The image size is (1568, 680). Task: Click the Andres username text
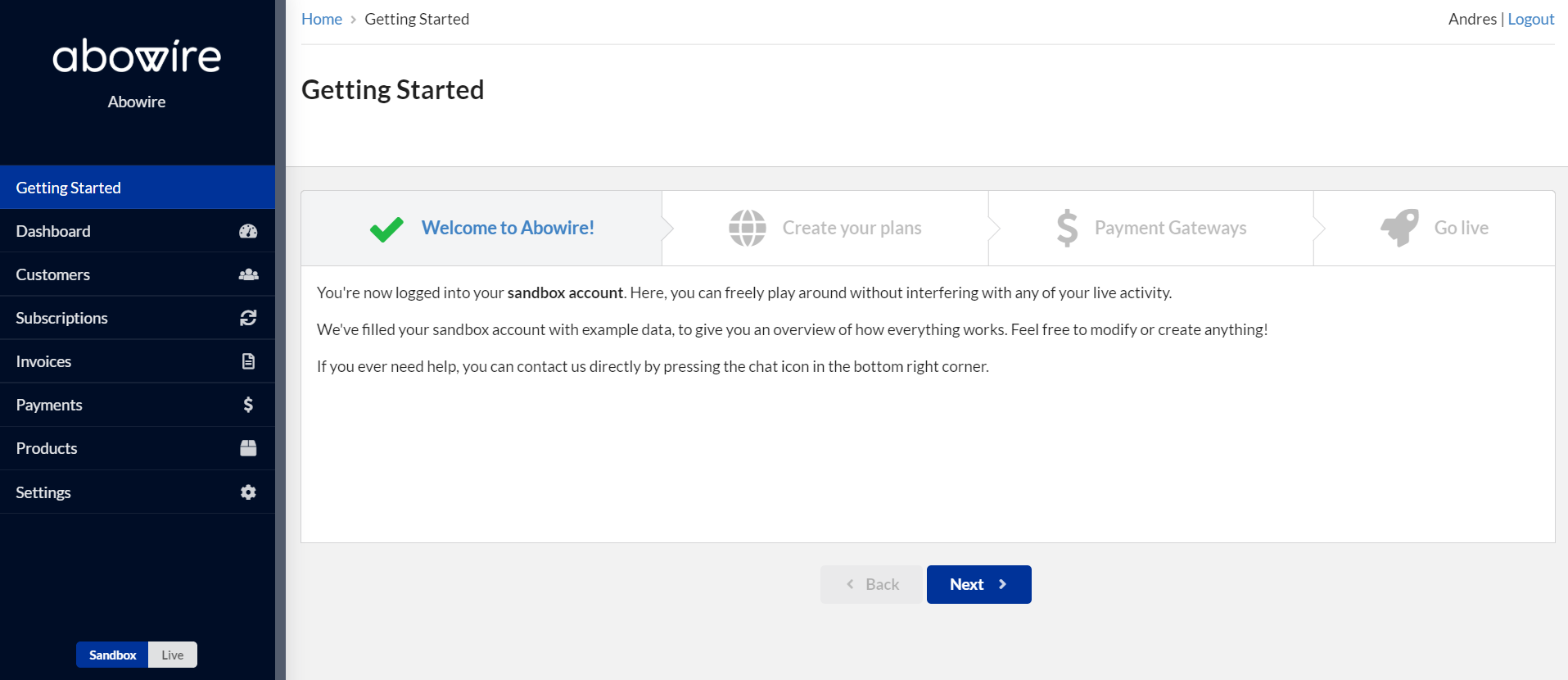1472,19
